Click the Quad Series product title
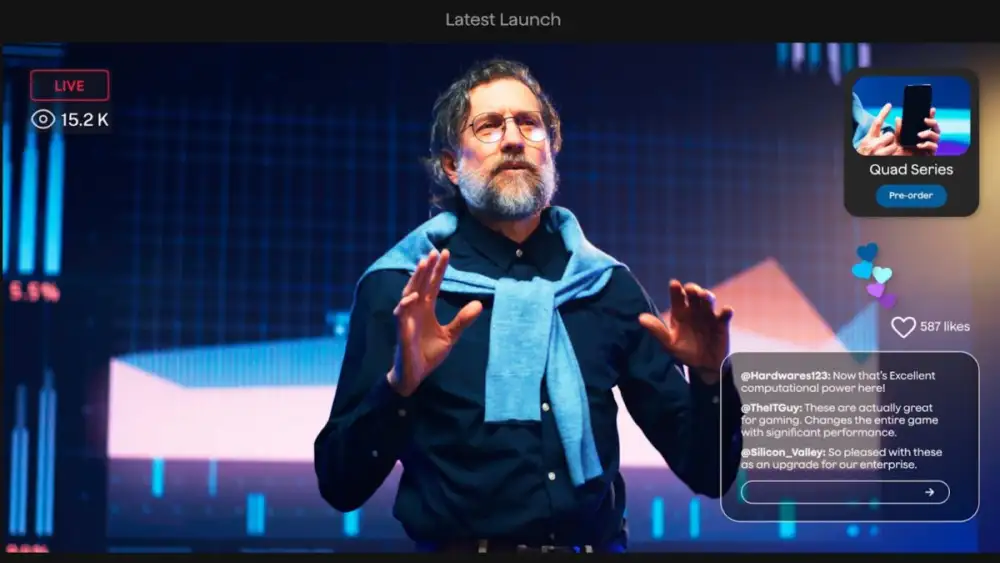Screen dimensions: 1000x563 click(x=911, y=169)
